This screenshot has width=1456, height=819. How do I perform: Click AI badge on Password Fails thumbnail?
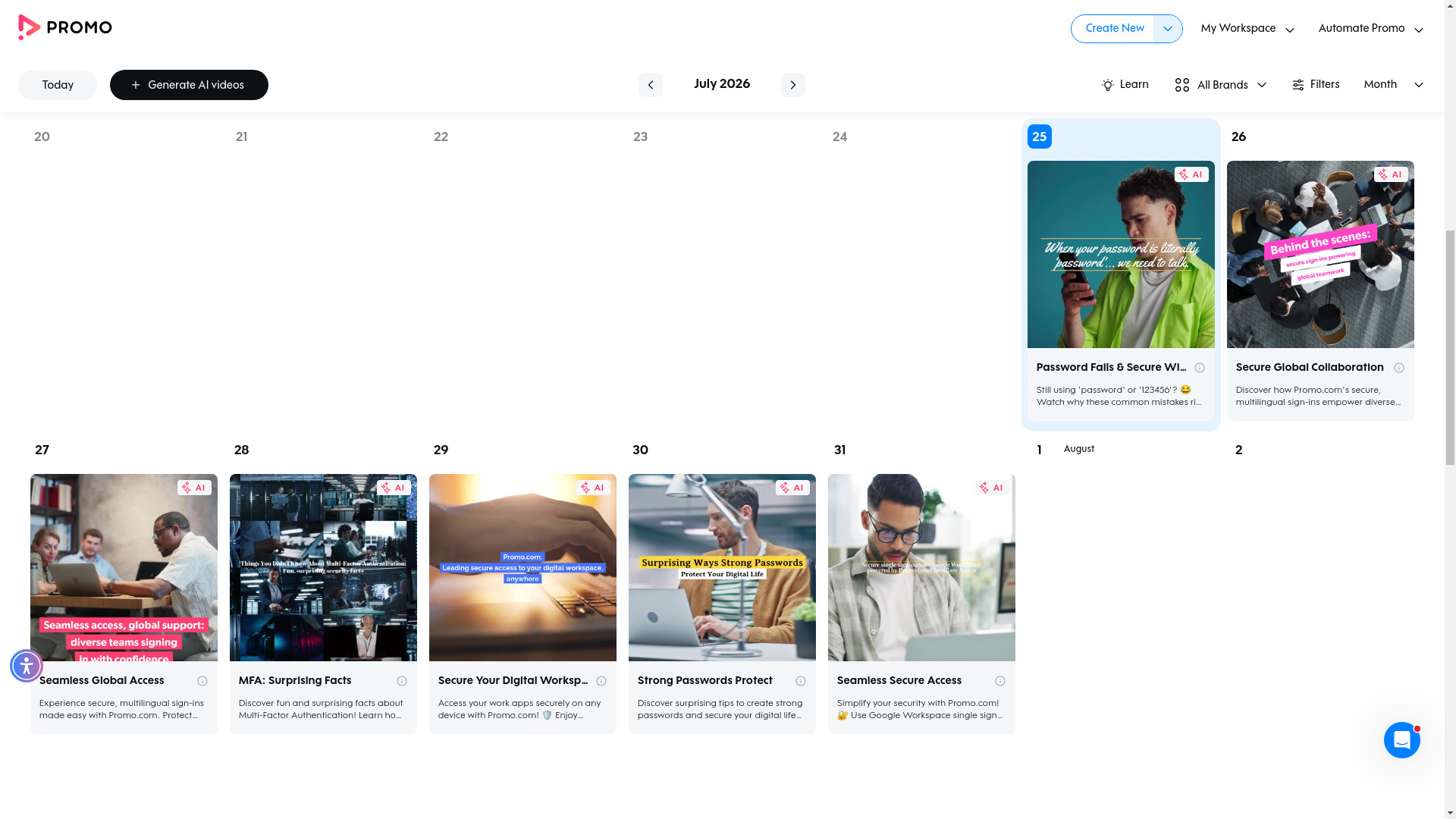point(1191,174)
